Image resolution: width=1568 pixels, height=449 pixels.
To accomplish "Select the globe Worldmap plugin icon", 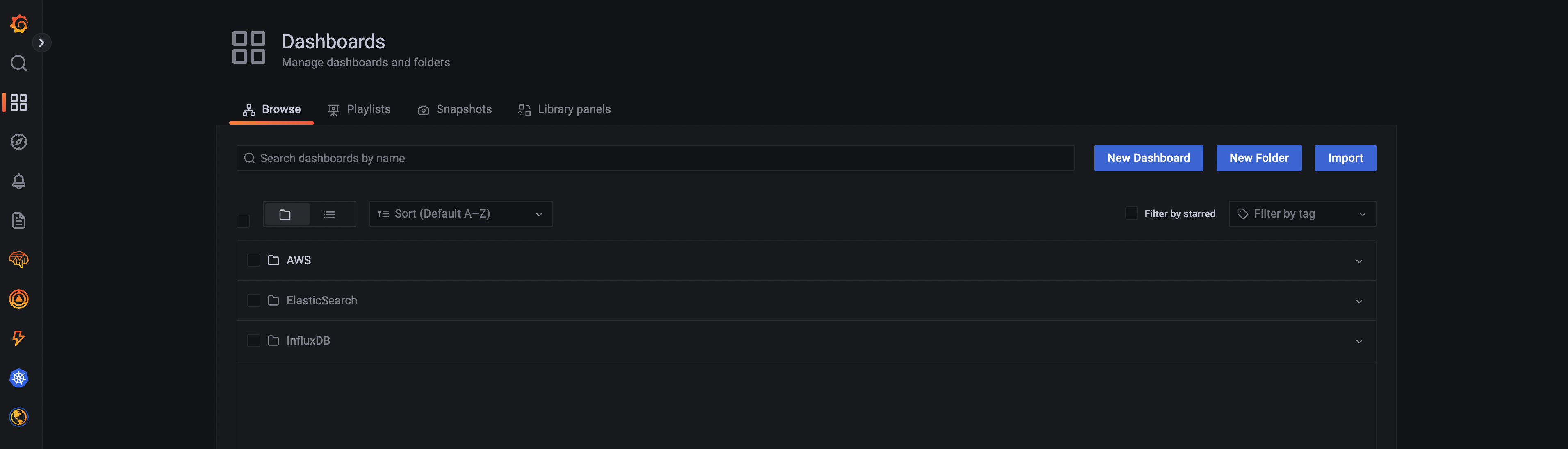I will [18, 417].
